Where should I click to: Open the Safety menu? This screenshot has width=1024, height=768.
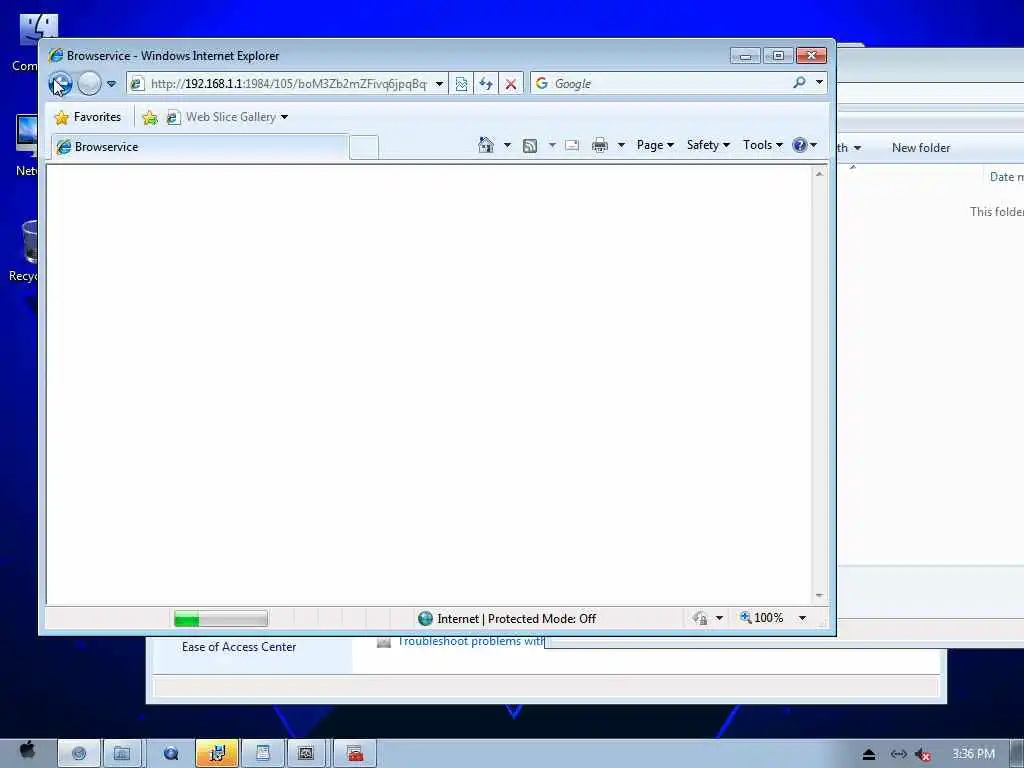click(708, 145)
